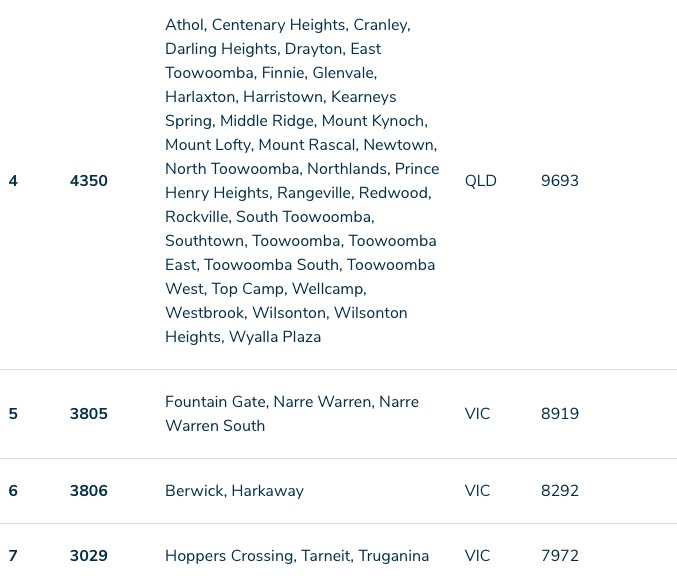Click rank number 7
This screenshot has width=677, height=587.
13,555
